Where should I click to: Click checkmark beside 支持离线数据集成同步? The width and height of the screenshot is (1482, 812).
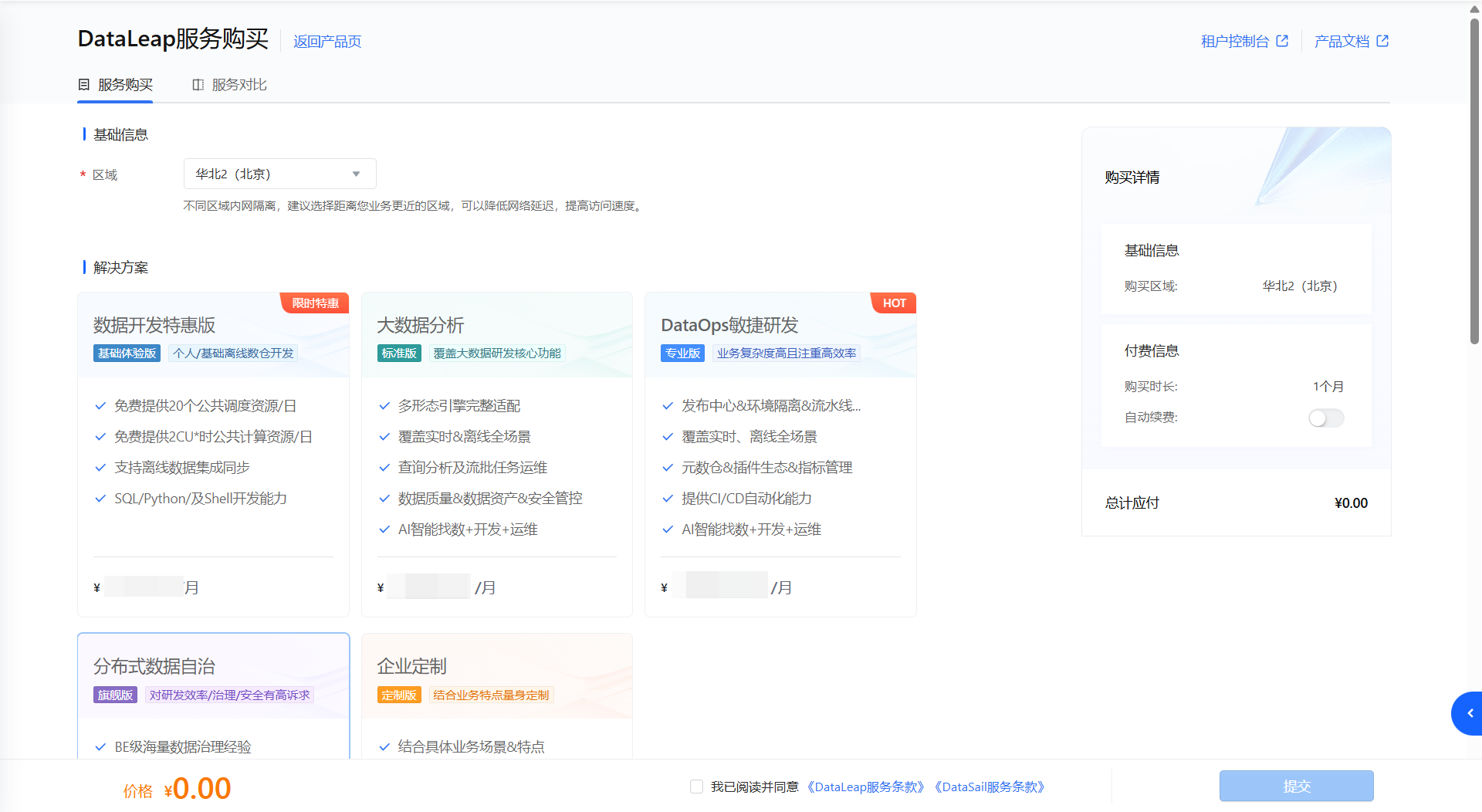100,468
